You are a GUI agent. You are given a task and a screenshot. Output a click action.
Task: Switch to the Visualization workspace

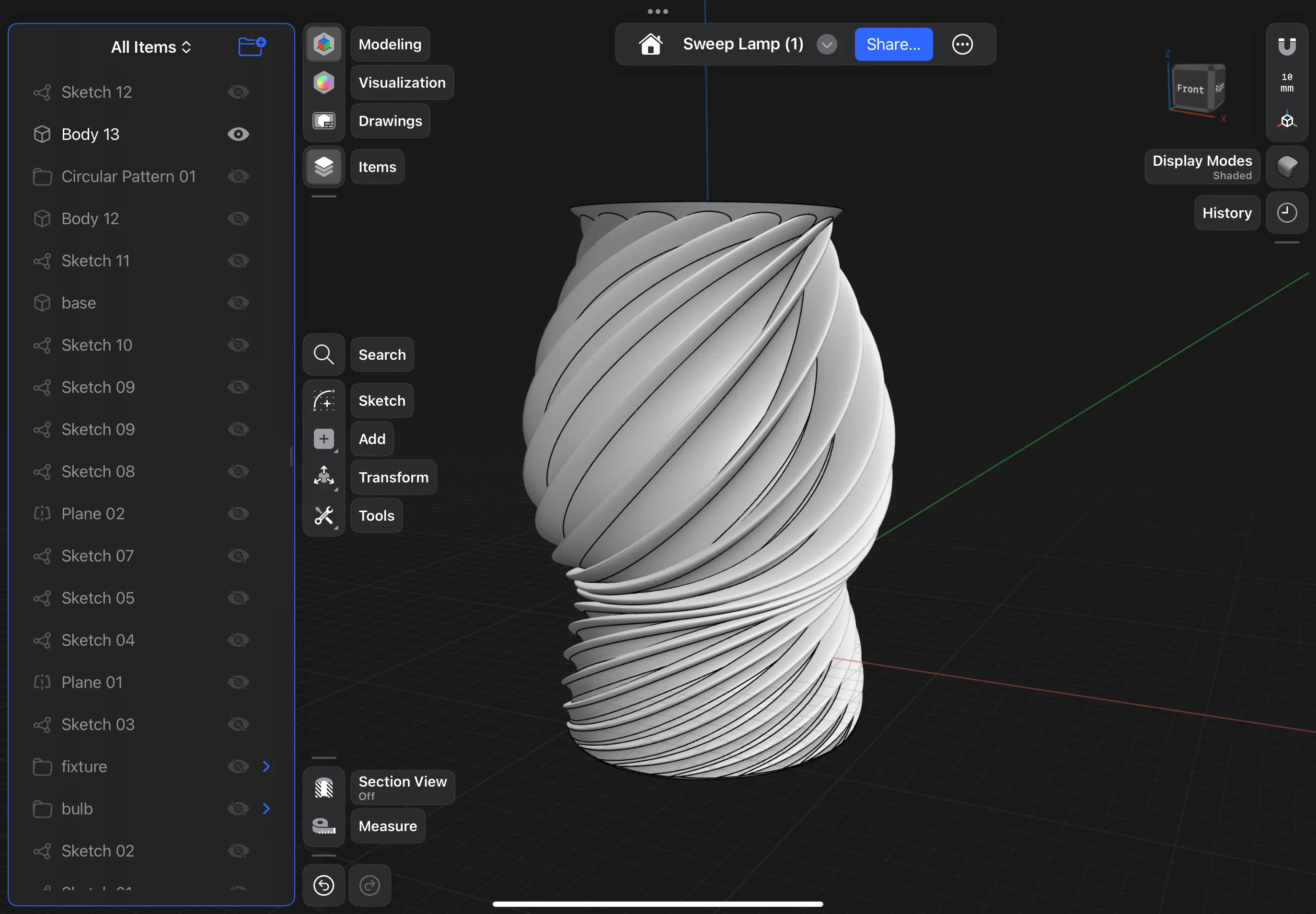[x=323, y=82]
